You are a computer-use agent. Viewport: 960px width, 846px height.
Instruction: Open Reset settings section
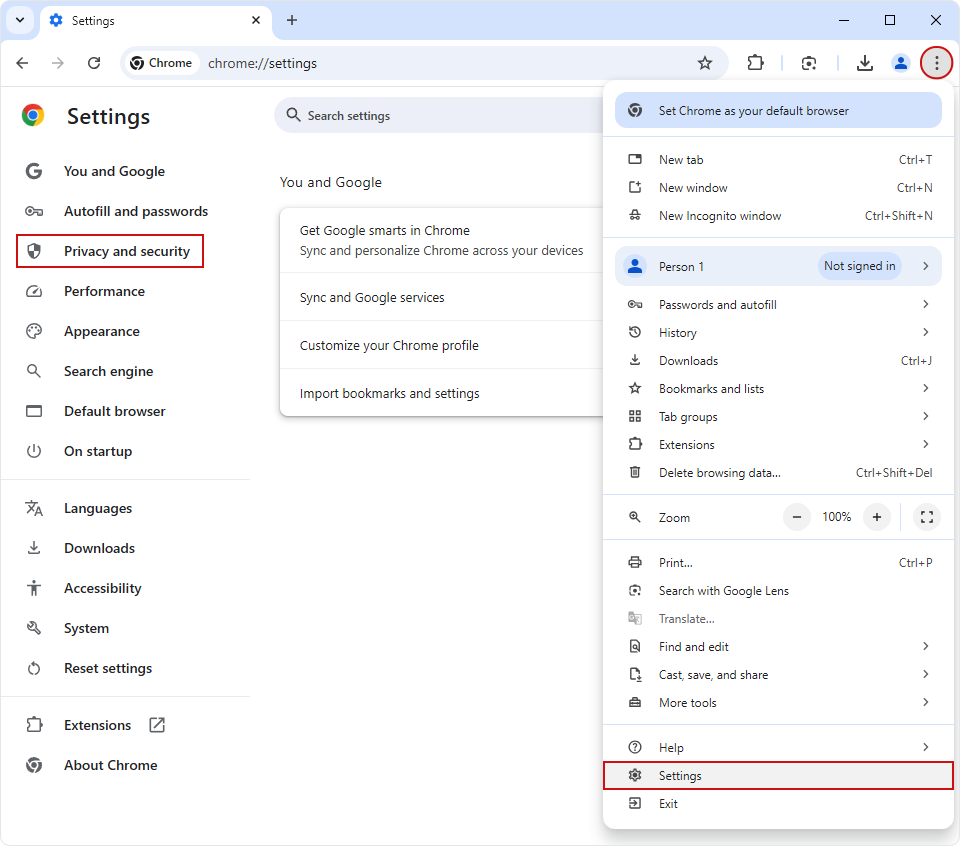(x=108, y=668)
